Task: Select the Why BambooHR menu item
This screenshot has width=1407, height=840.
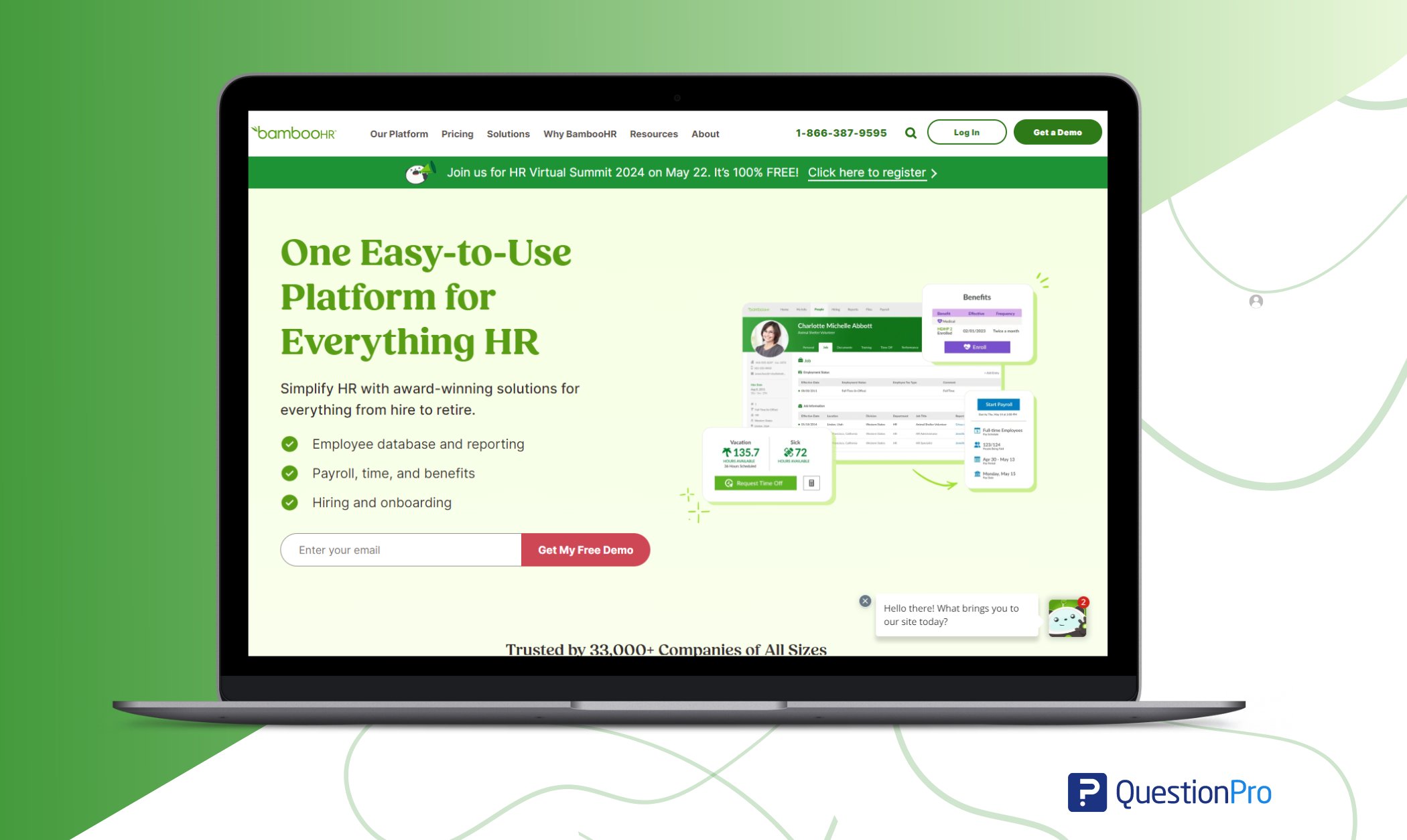Action: [x=580, y=132]
